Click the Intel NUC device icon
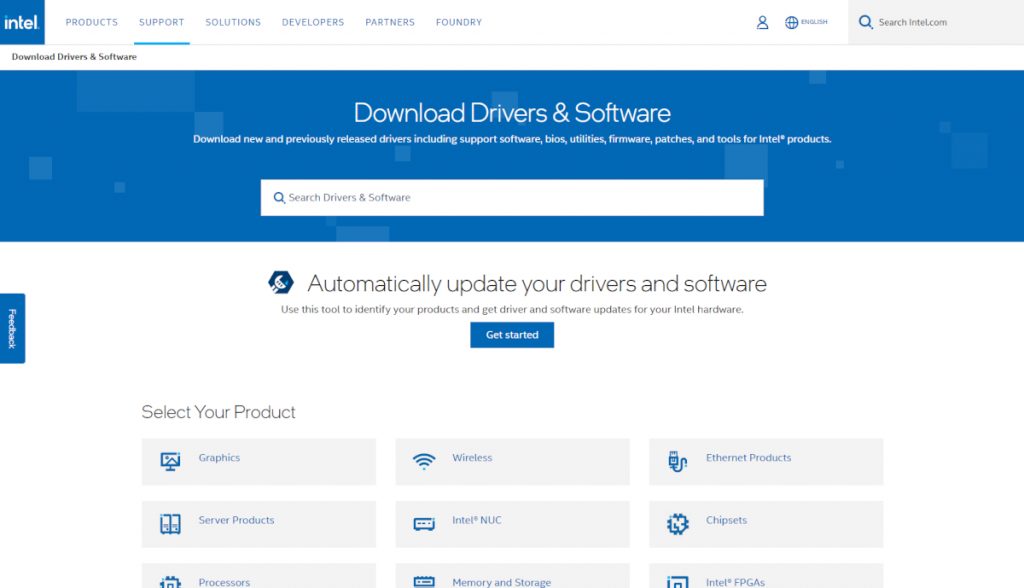The height and width of the screenshot is (588, 1024). click(x=424, y=524)
